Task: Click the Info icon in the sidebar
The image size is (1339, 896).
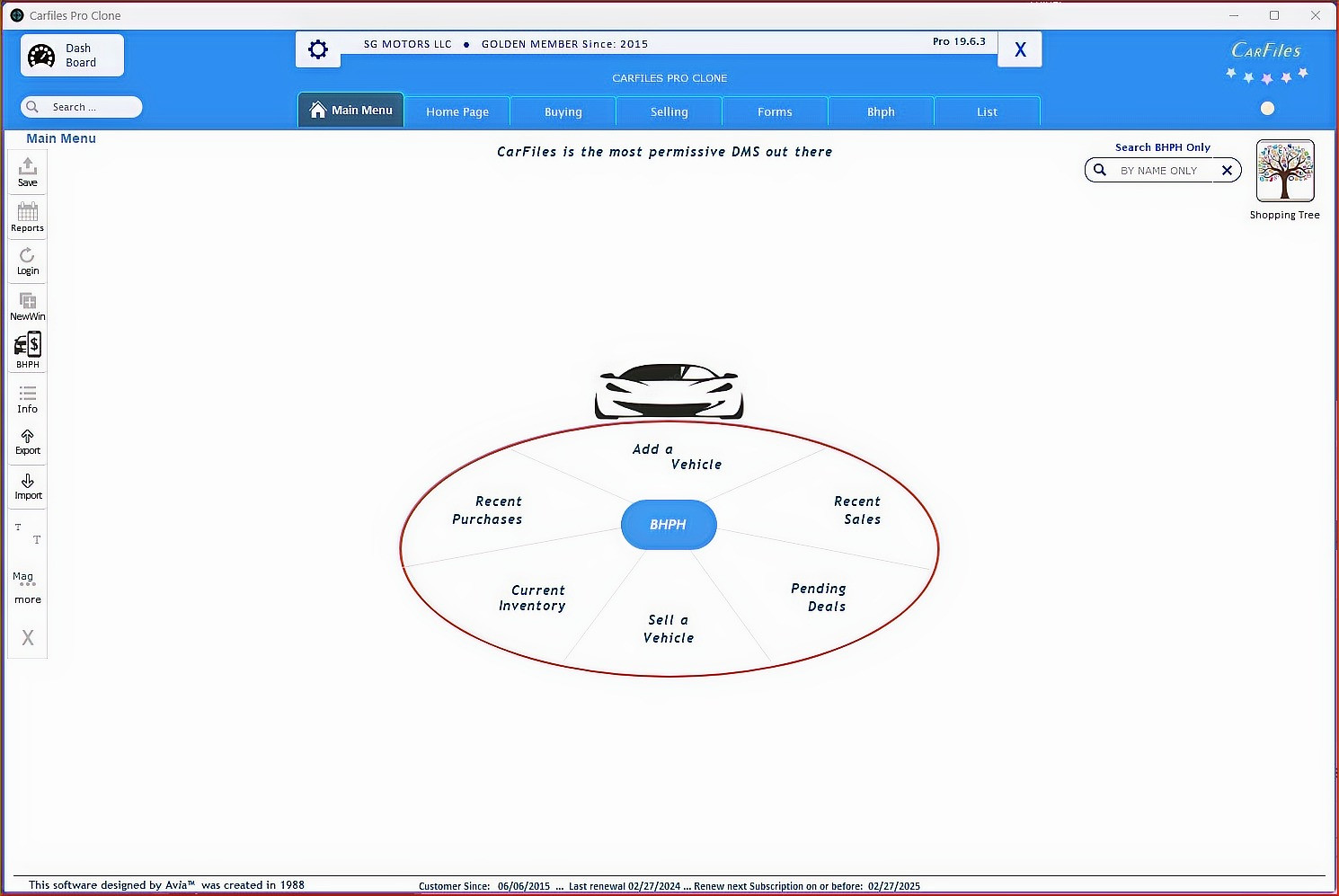Action: (x=27, y=397)
